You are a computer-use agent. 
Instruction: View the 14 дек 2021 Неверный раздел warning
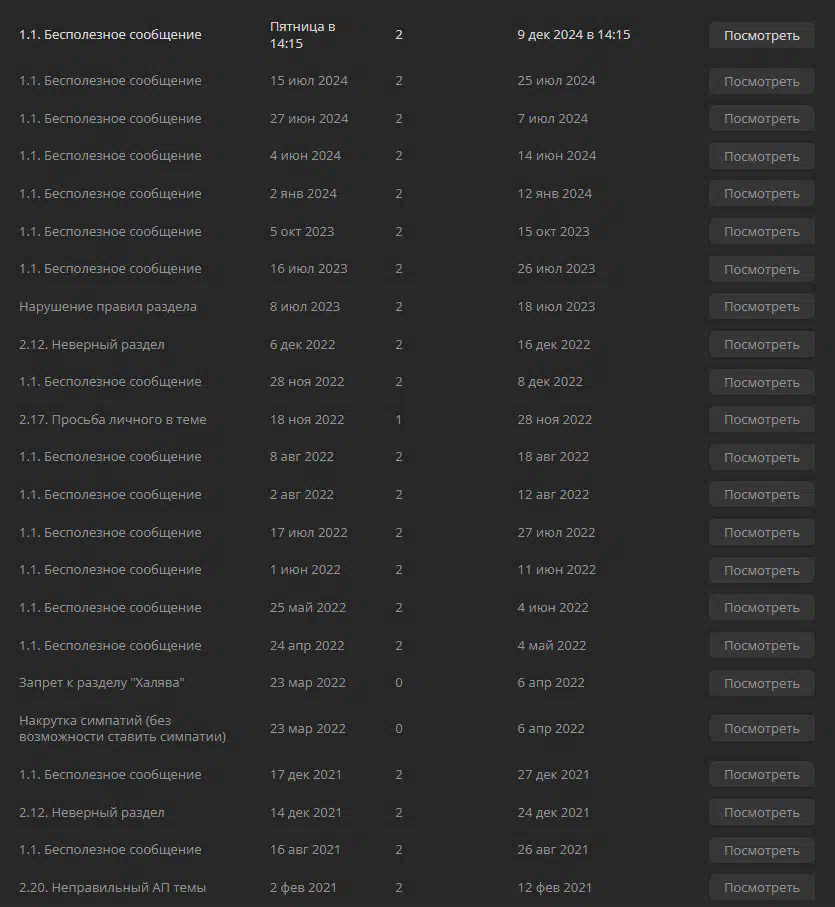[x=762, y=812]
